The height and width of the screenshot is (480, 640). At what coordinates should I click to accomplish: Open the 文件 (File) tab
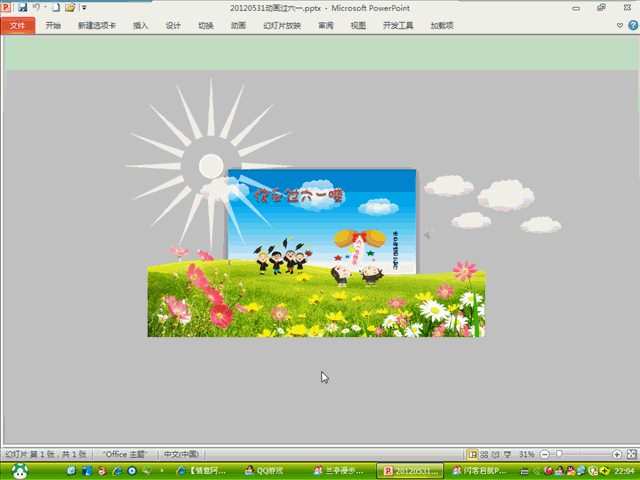18,25
